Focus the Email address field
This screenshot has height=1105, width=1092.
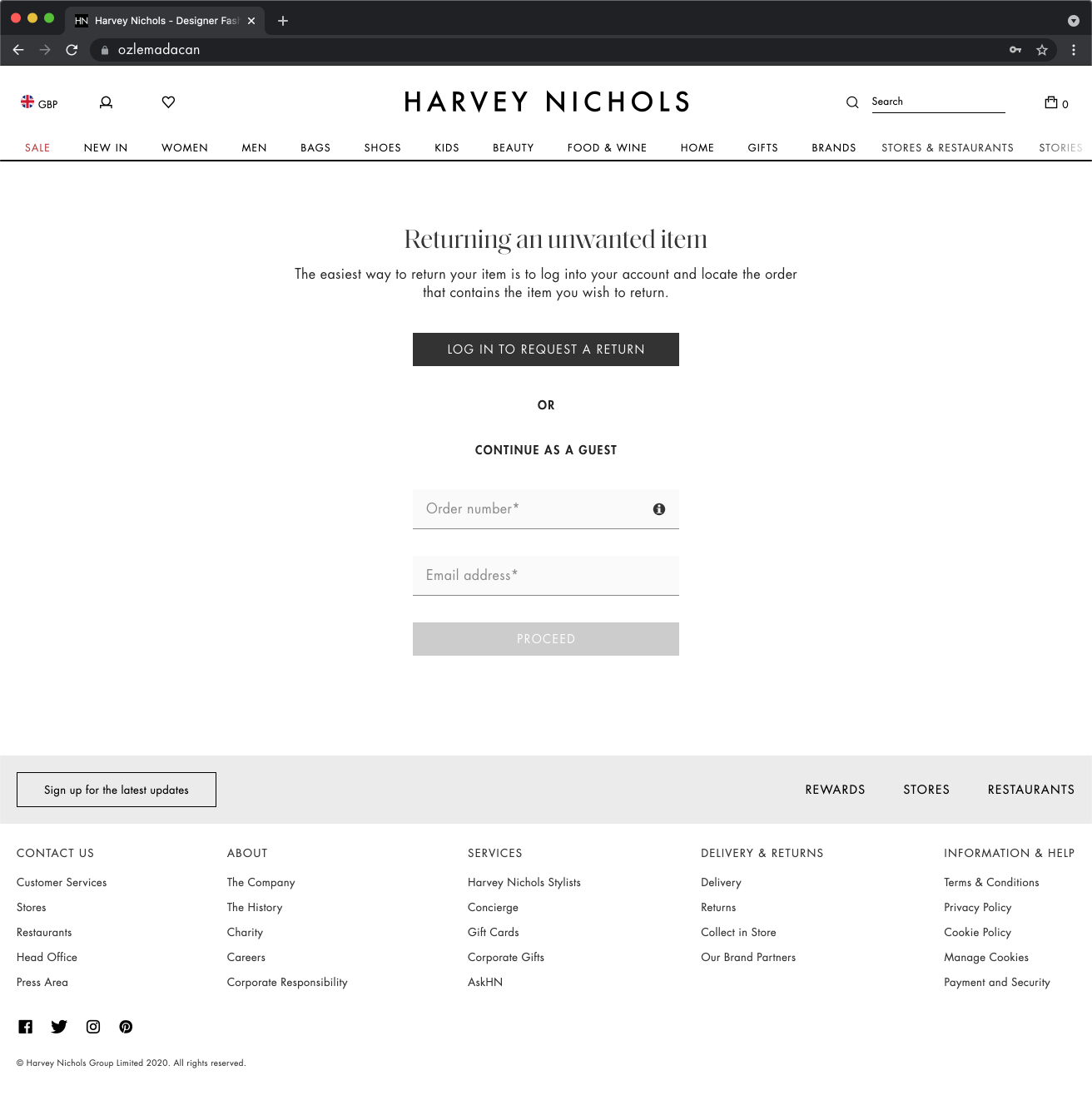point(546,576)
